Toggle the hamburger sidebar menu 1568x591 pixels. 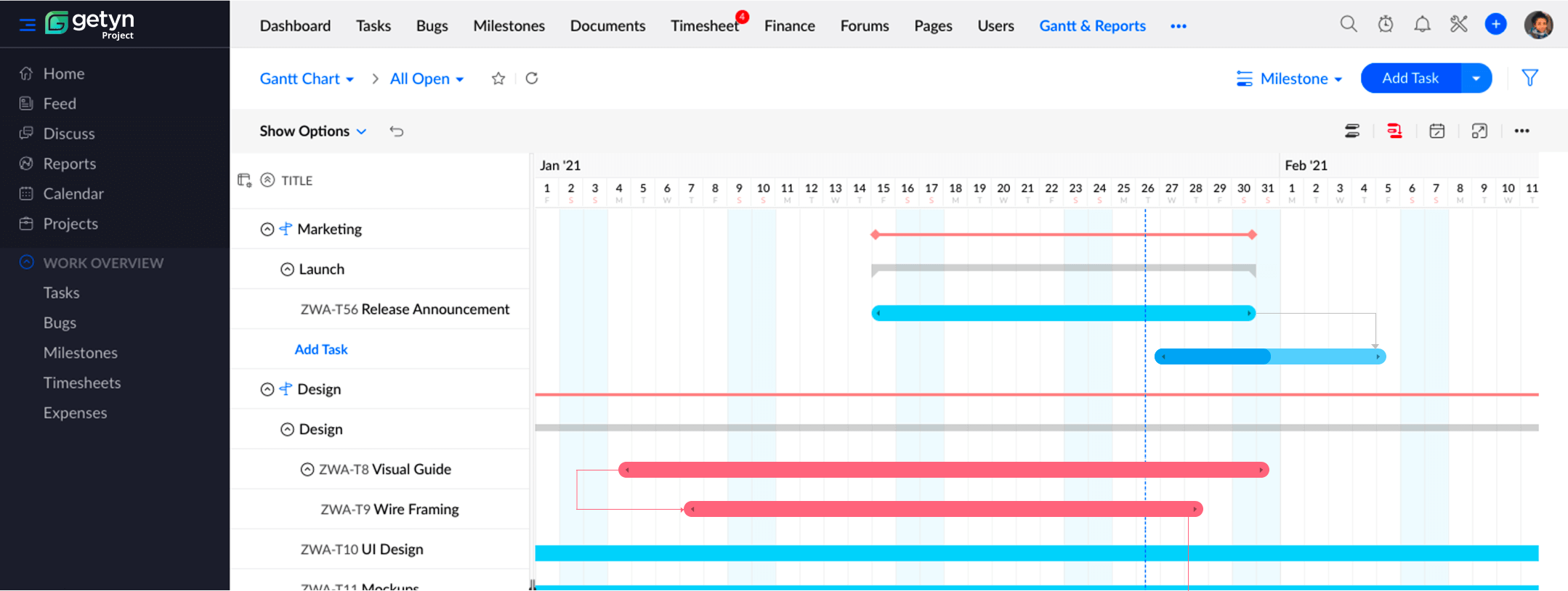pos(27,25)
